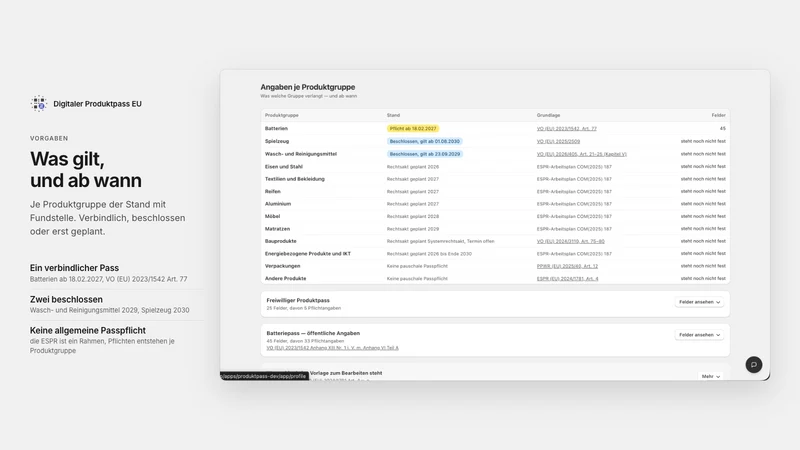Open the Mehr dropdown at the bottom
Image resolution: width=800 pixels, height=450 pixels.
point(711,377)
